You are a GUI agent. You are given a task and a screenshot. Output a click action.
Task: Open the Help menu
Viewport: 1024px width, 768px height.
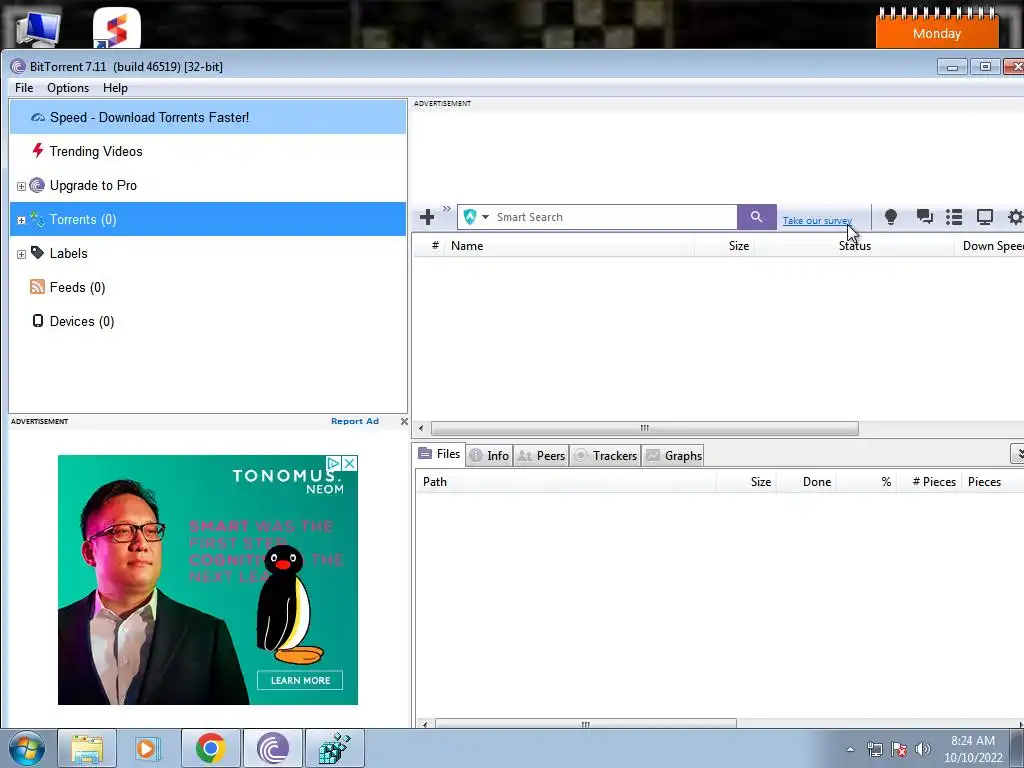[x=115, y=88]
